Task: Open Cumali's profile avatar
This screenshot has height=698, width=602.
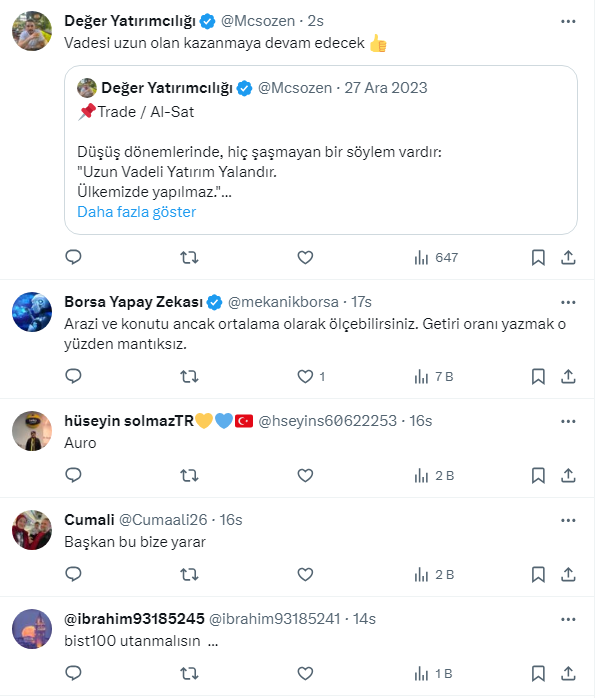Action: tap(32, 530)
